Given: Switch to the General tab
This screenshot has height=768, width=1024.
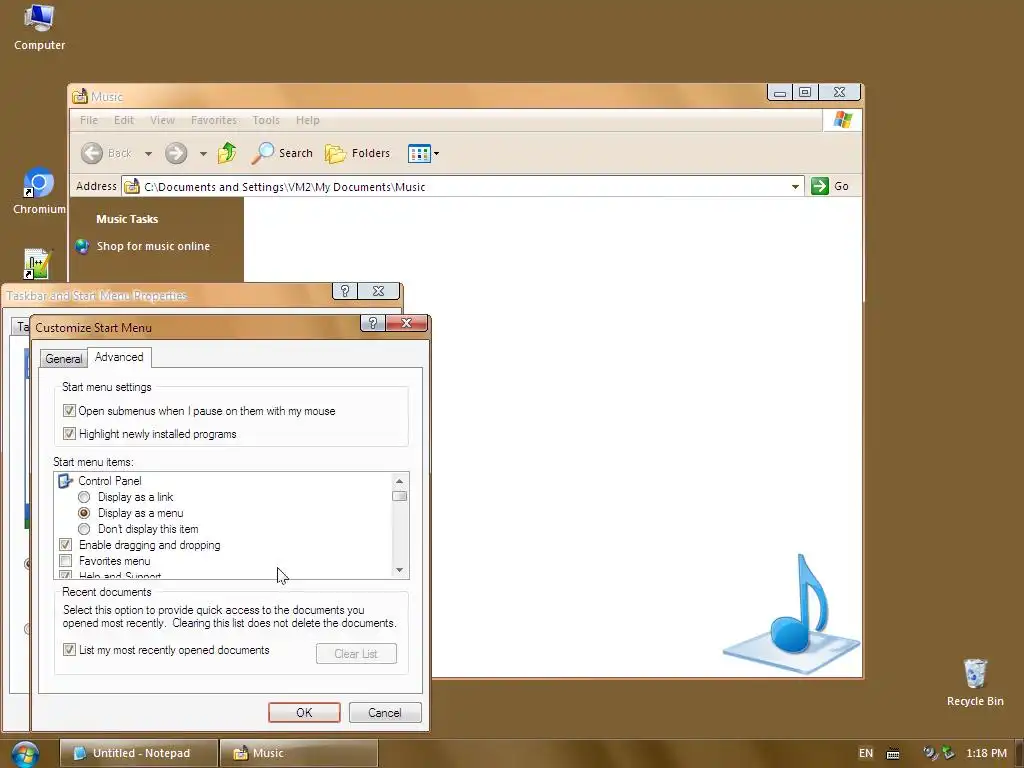Looking at the screenshot, I should coord(63,359).
